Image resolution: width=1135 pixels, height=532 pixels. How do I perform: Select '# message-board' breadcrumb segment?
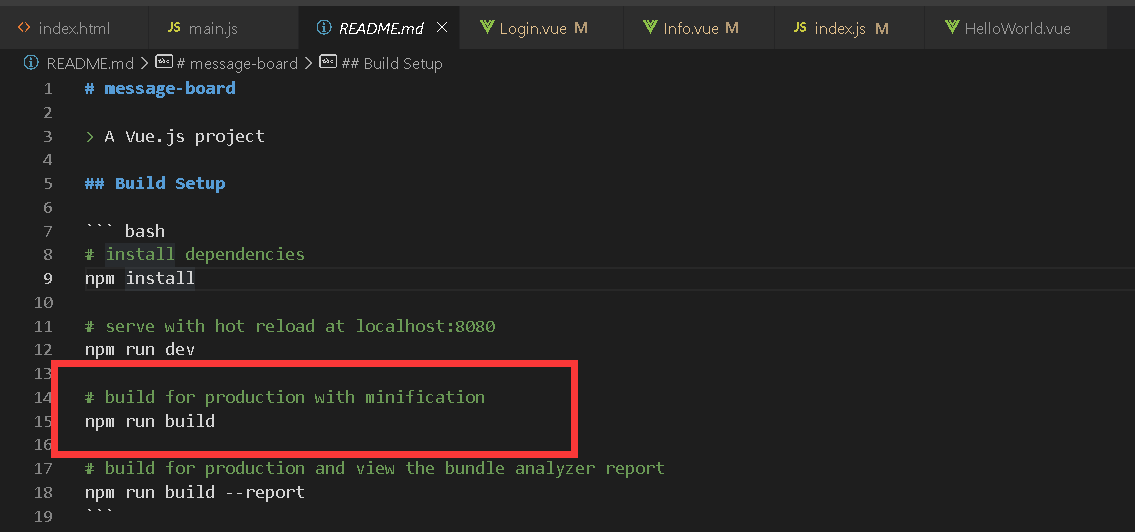pyautogui.click(x=237, y=64)
